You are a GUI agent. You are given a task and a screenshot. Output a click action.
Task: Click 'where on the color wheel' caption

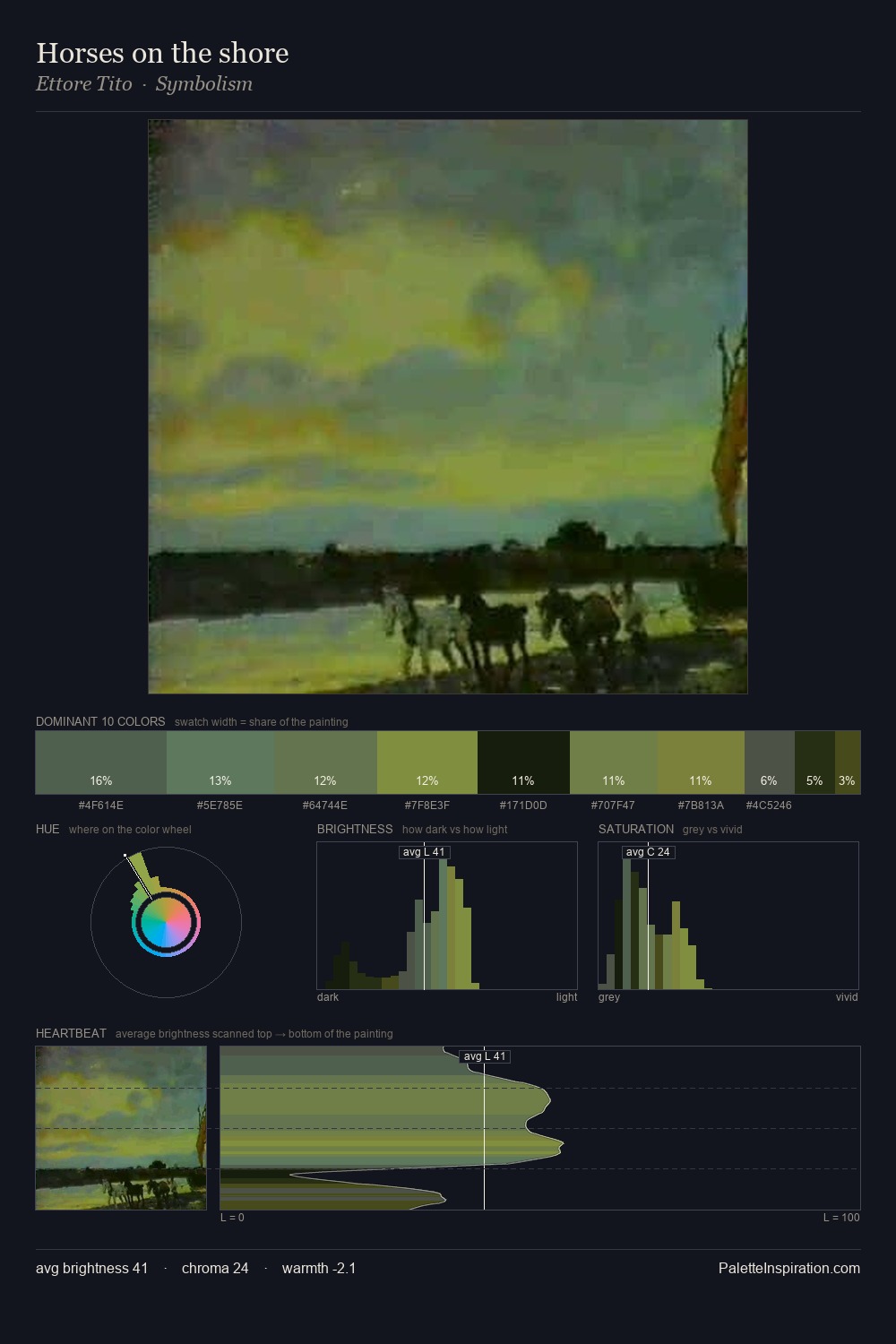130,830
